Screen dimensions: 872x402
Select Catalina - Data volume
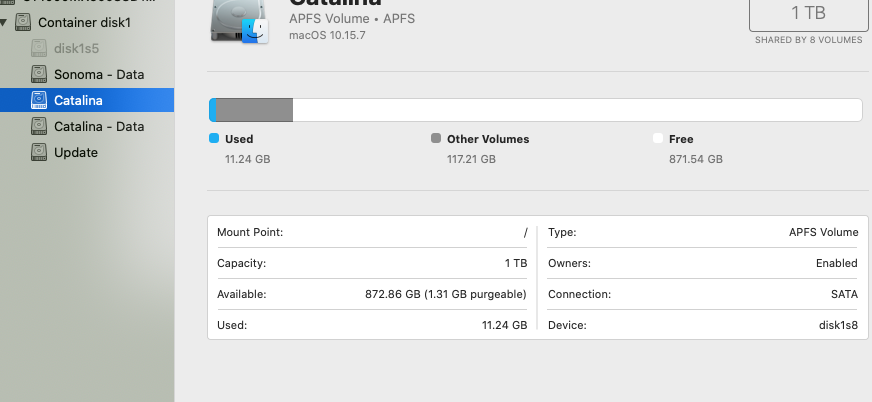point(87,126)
